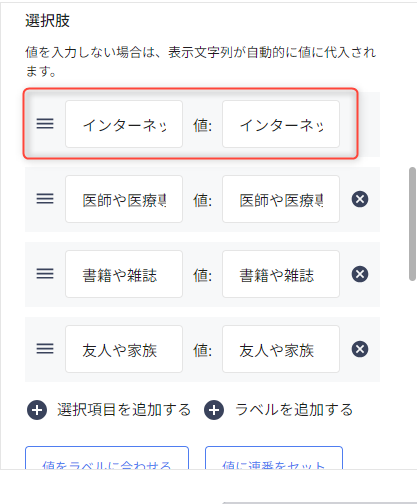
Task: Delete the 医師や医療 option row
Action: pos(360,199)
